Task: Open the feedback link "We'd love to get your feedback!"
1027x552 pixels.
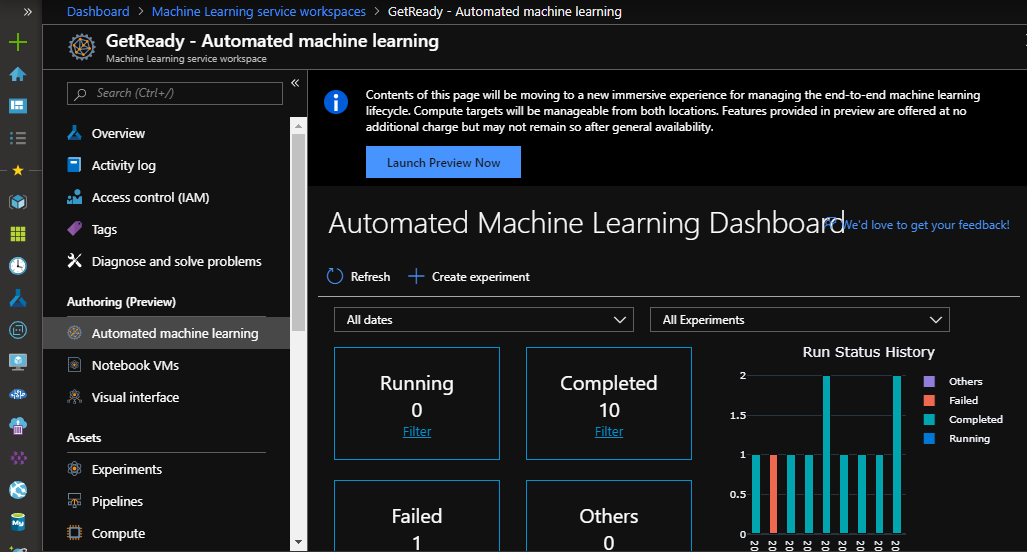Action: (x=925, y=225)
